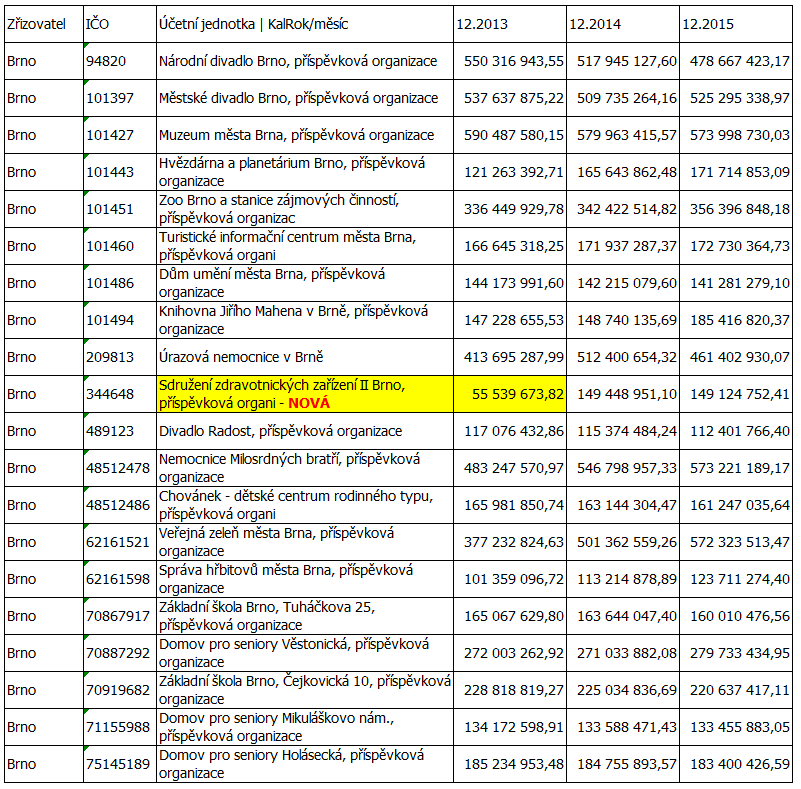
Task: Click the Národní divadlo Brno name cell
Action: (305, 61)
